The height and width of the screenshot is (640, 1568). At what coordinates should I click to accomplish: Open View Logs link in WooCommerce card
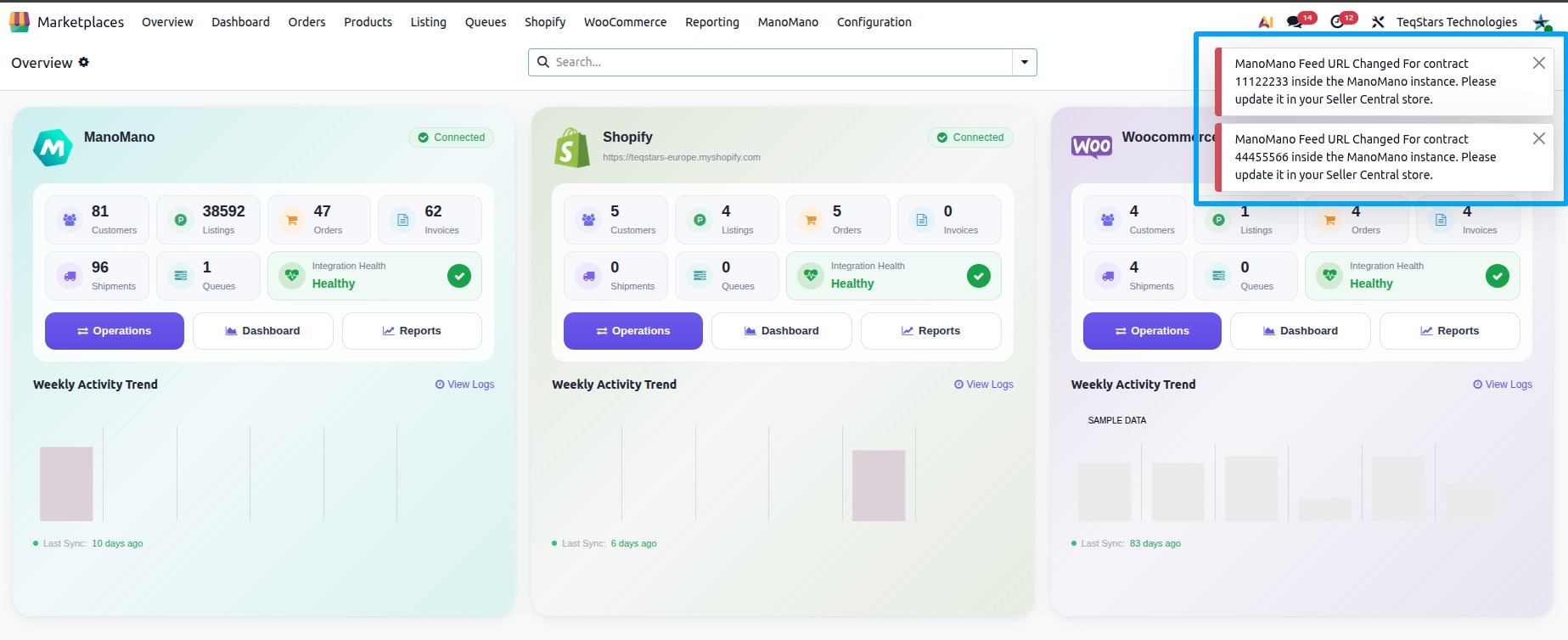(x=1503, y=385)
